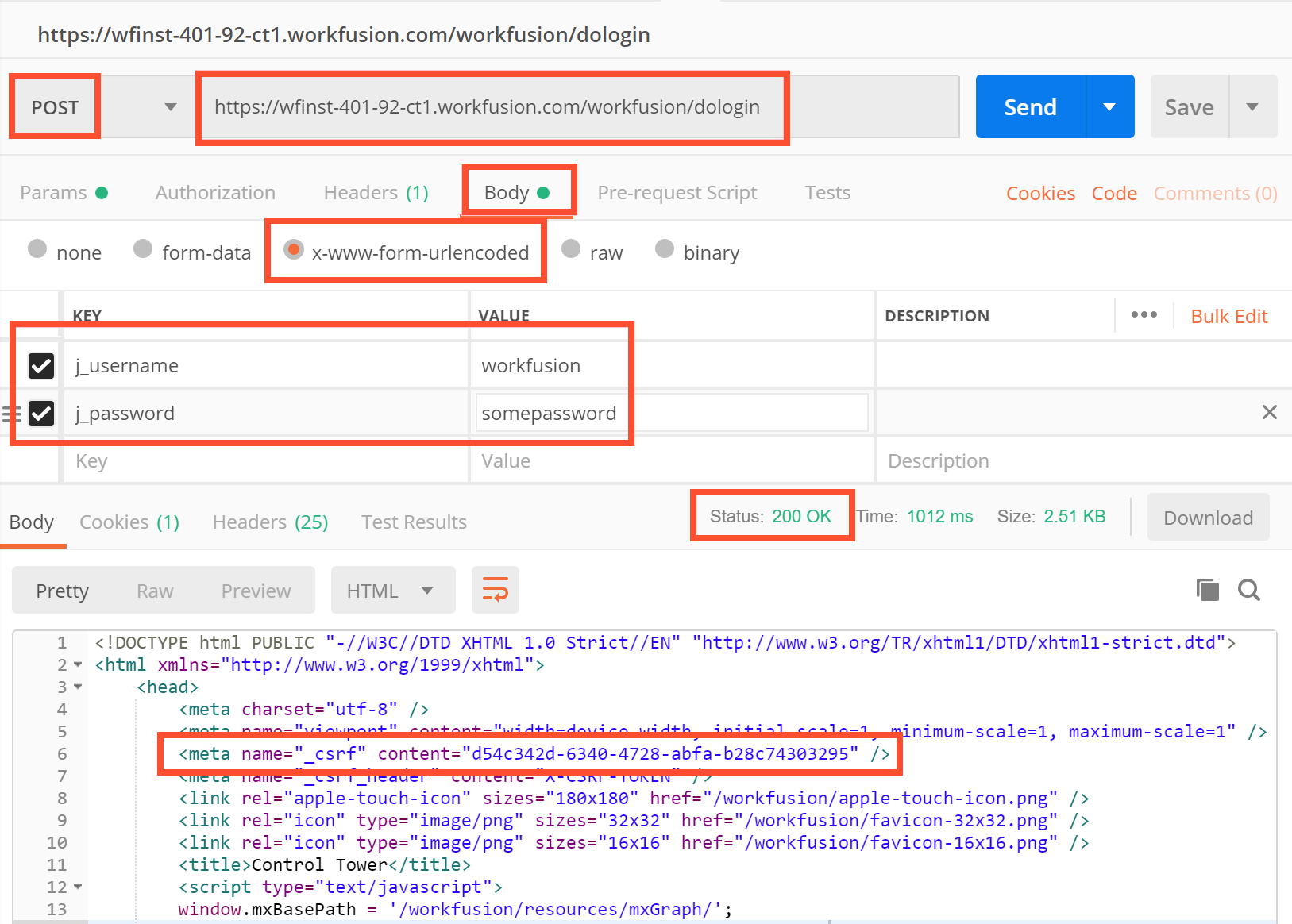
Task: Grab the drag handle beside the j_password row
Action: click(11, 414)
